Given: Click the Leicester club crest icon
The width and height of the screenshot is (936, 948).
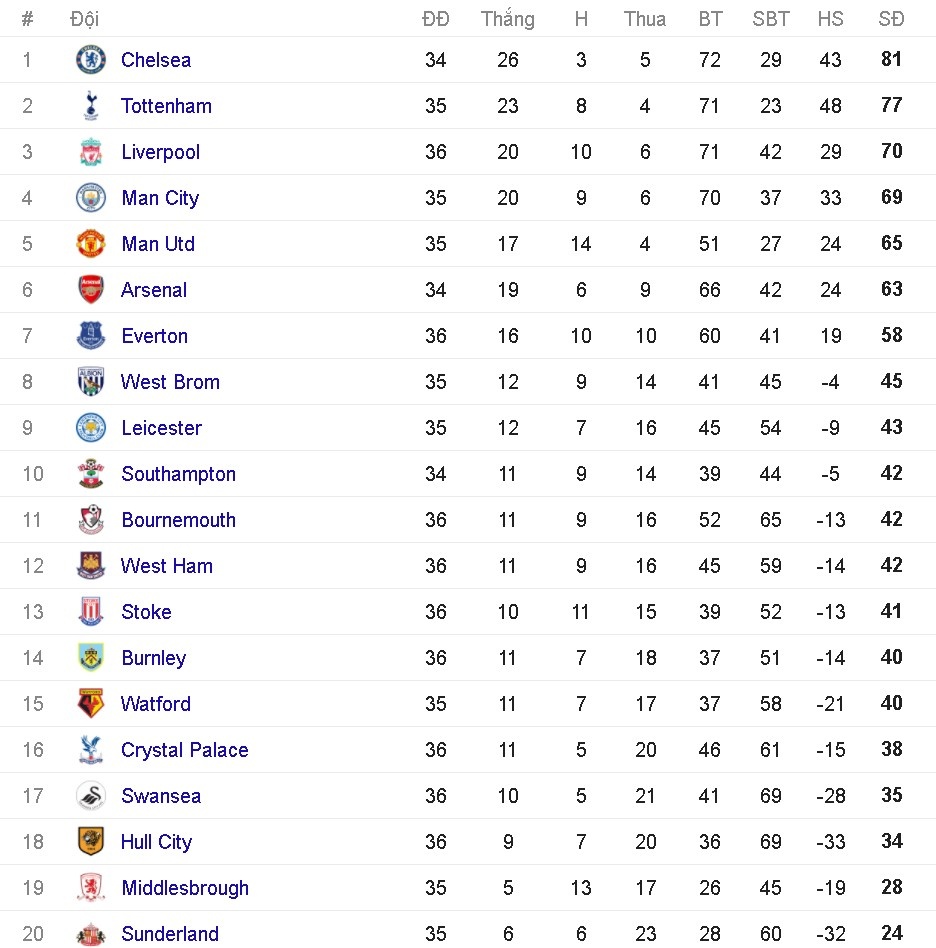Looking at the screenshot, I should tap(91, 428).
